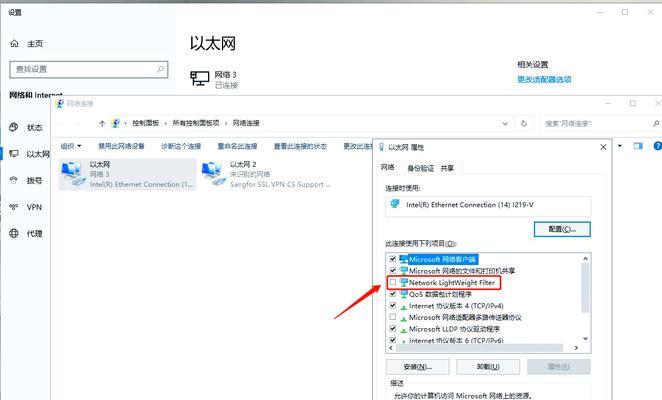
Task: Switch to the 共享 tab
Action: 447,168
